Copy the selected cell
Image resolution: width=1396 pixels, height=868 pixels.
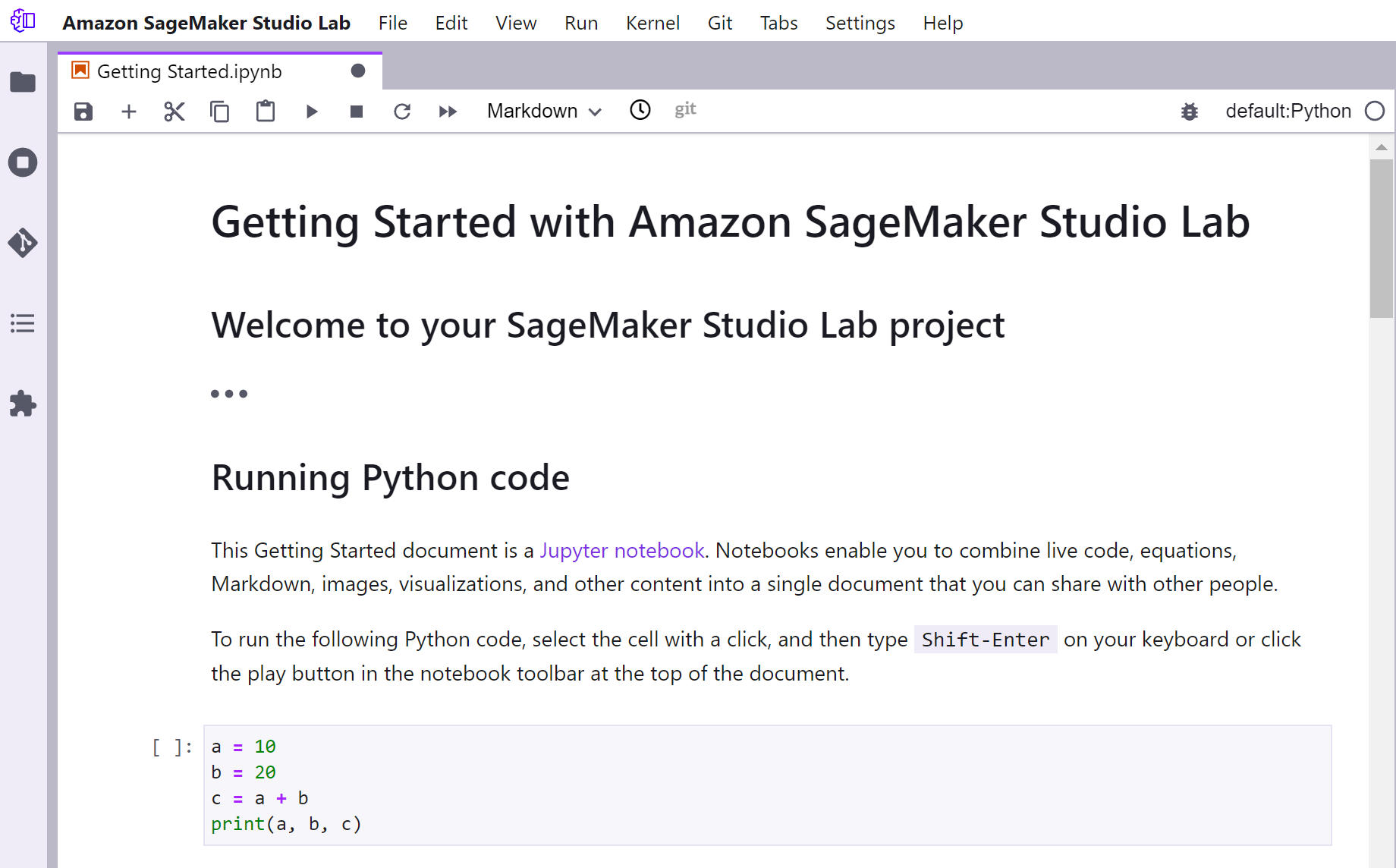click(220, 112)
